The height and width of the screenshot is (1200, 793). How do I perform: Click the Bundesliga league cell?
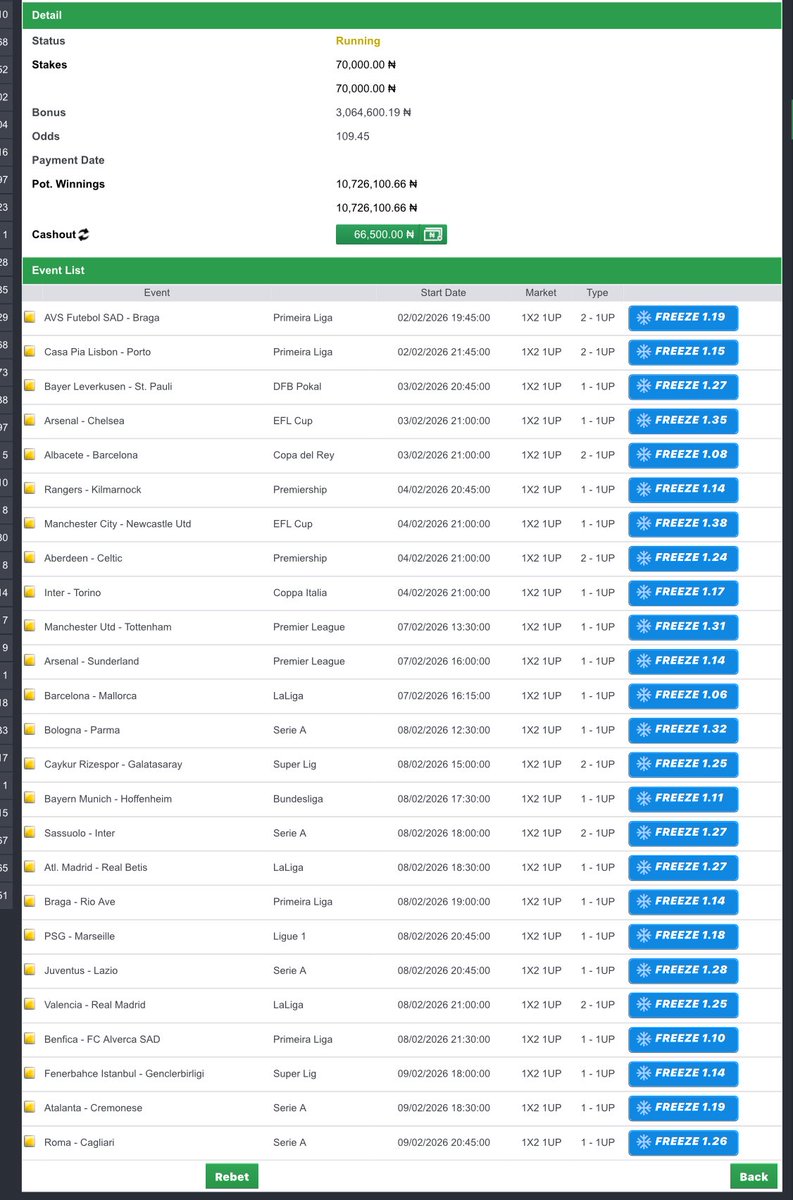point(300,799)
